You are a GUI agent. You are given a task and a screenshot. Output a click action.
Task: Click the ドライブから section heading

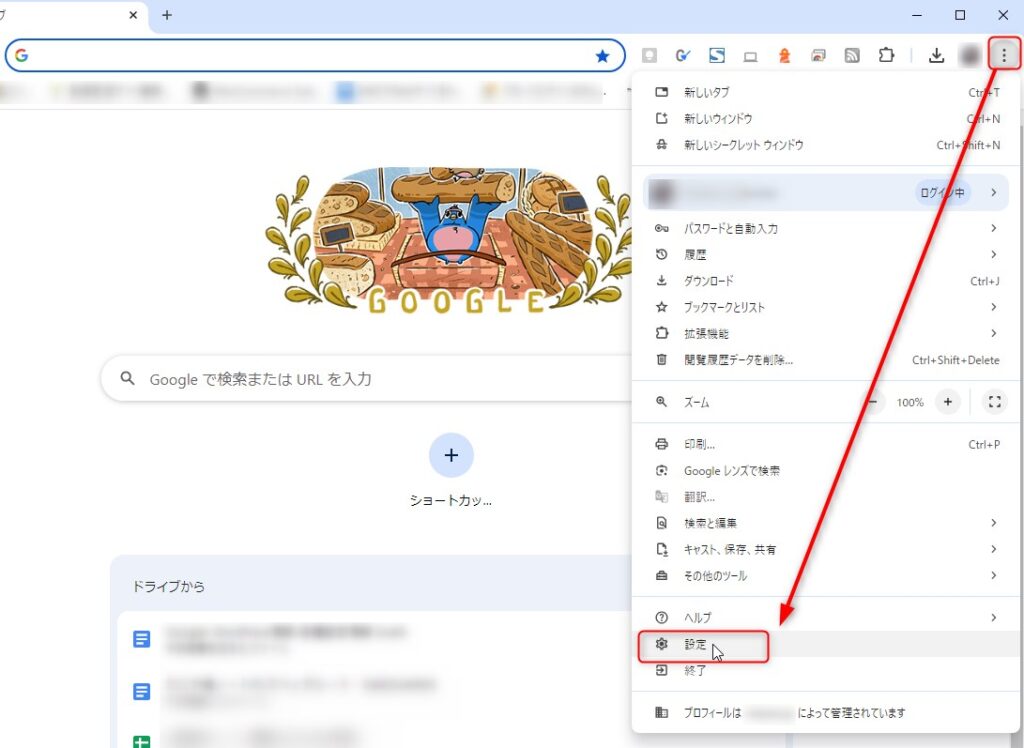[168, 587]
